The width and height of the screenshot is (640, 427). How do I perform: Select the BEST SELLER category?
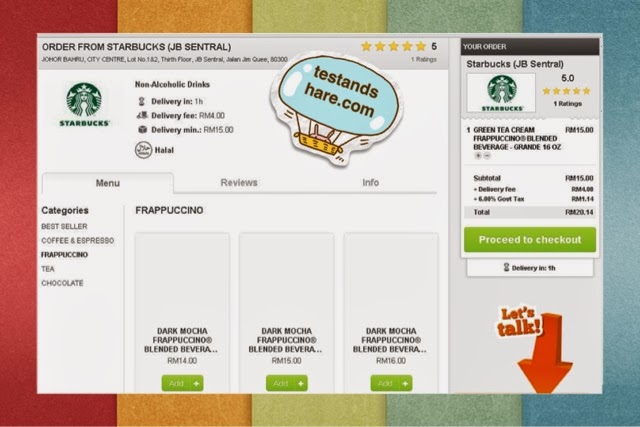[x=64, y=226]
